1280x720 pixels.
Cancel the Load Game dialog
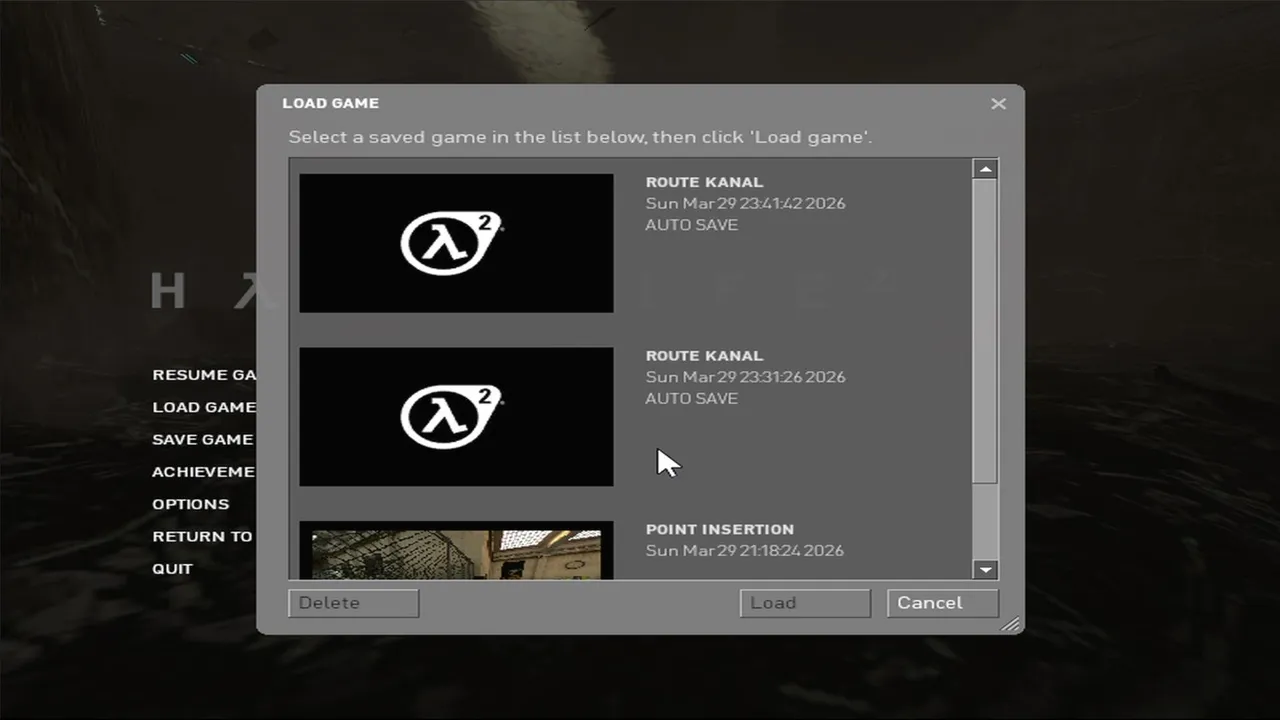point(942,603)
